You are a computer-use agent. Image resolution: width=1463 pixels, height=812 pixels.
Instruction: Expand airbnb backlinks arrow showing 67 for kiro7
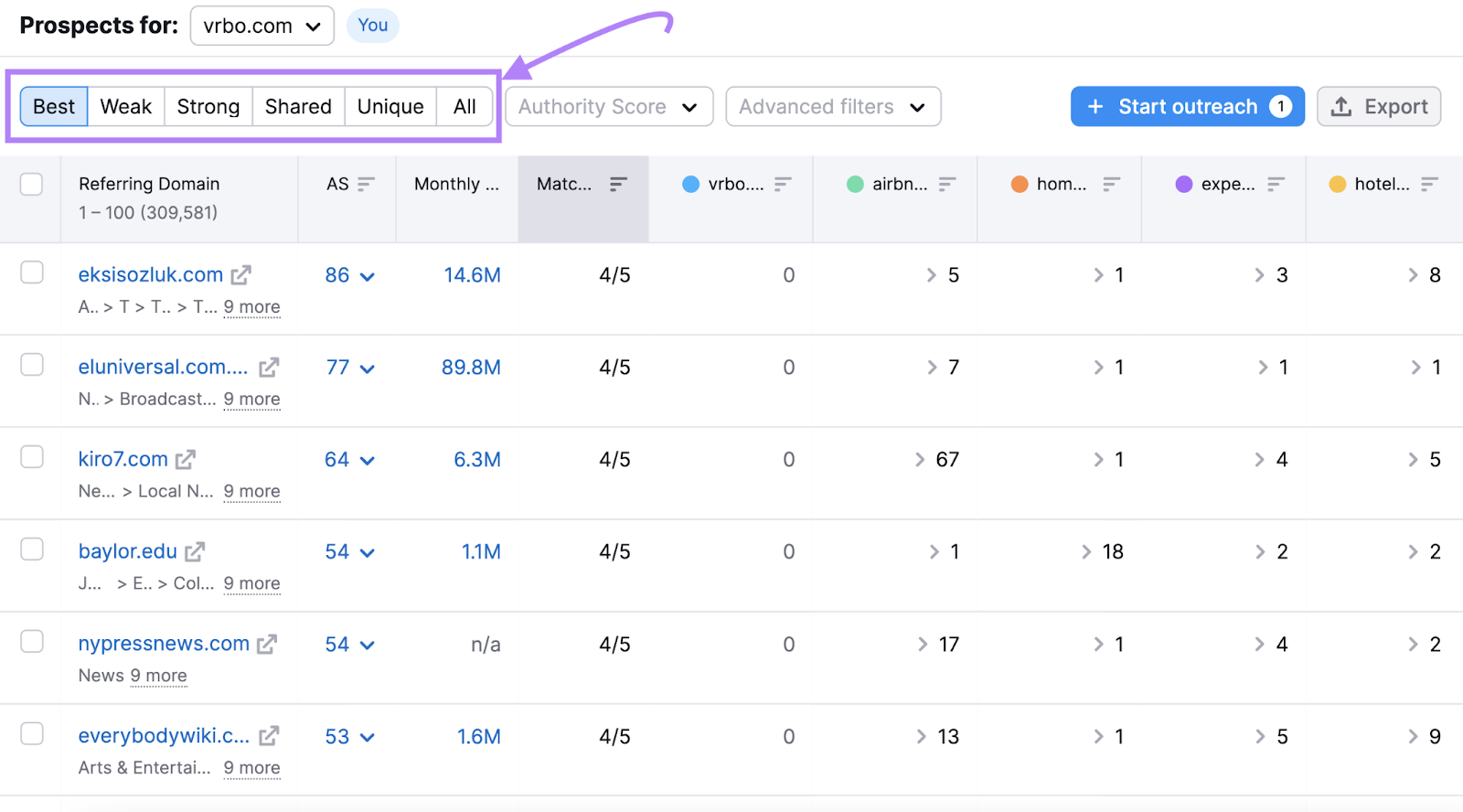[920, 460]
